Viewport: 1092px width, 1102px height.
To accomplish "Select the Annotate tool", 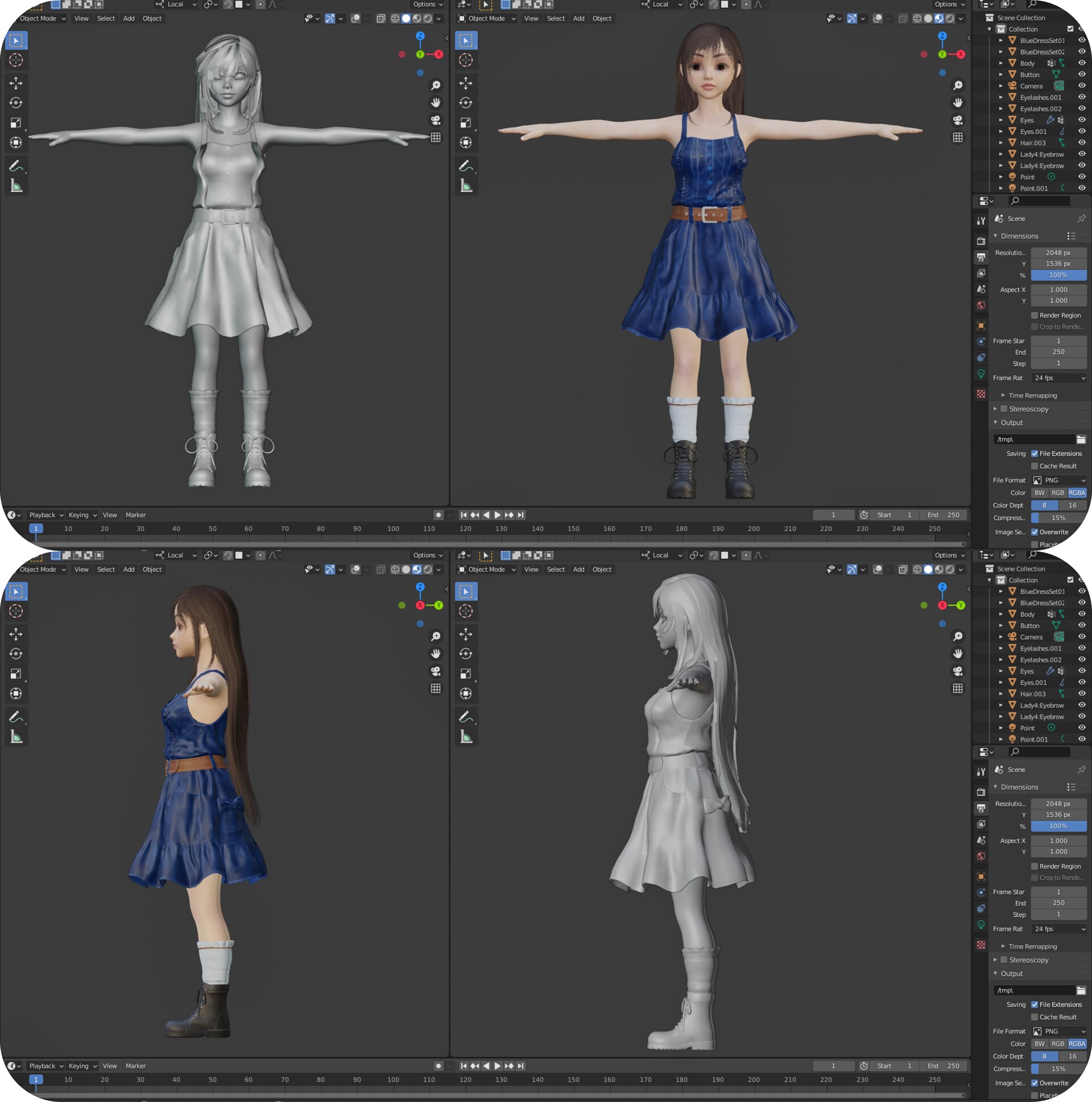I will point(16,165).
